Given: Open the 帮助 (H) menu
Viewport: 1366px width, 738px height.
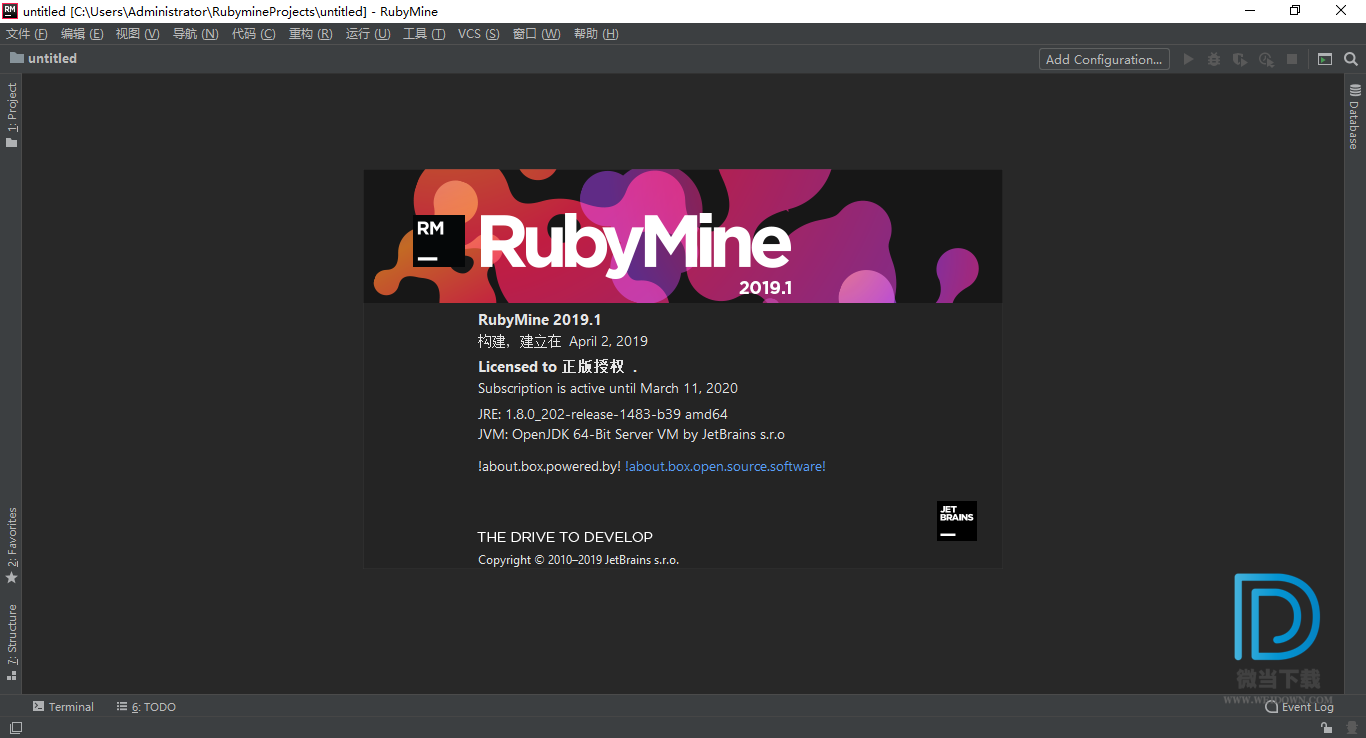Looking at the screenshot, I should [x=596, y=34].
